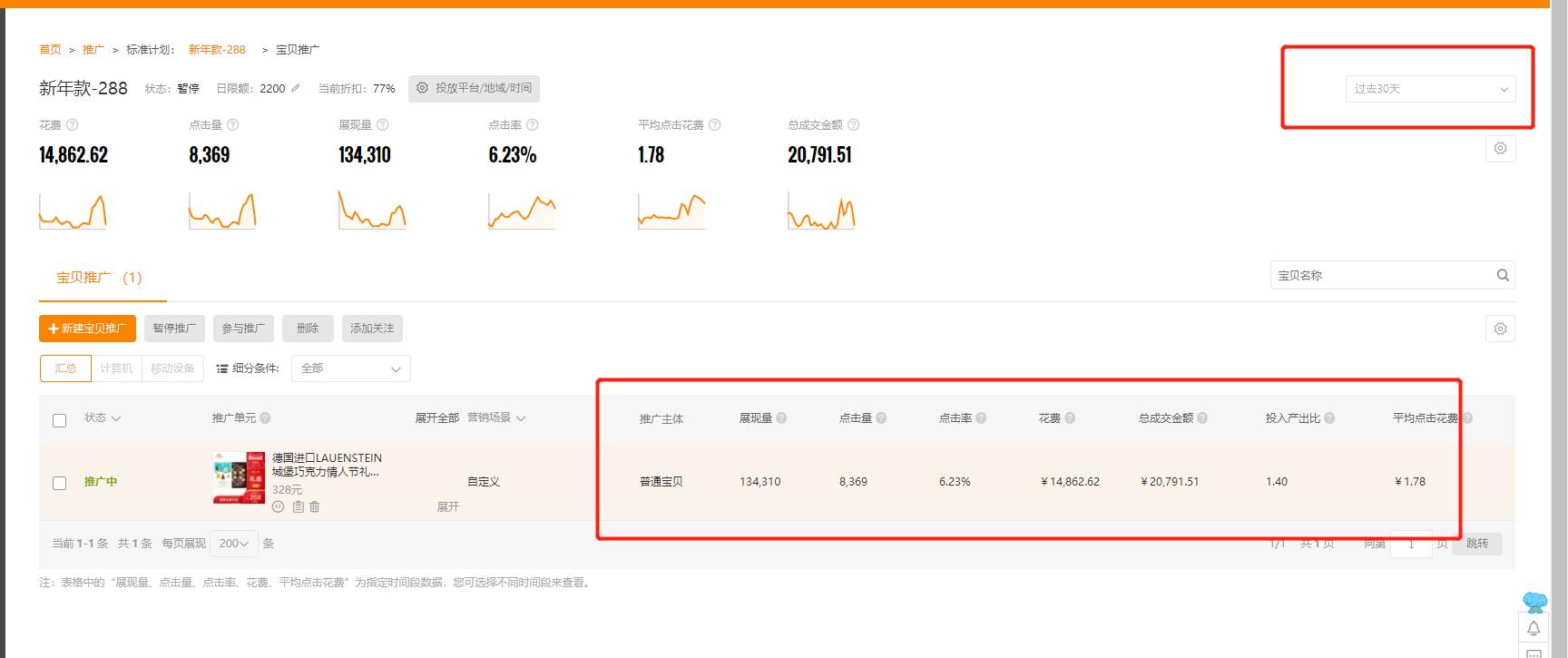Click the 投入产出比 value 1.40

click(x=1277, y=482)
